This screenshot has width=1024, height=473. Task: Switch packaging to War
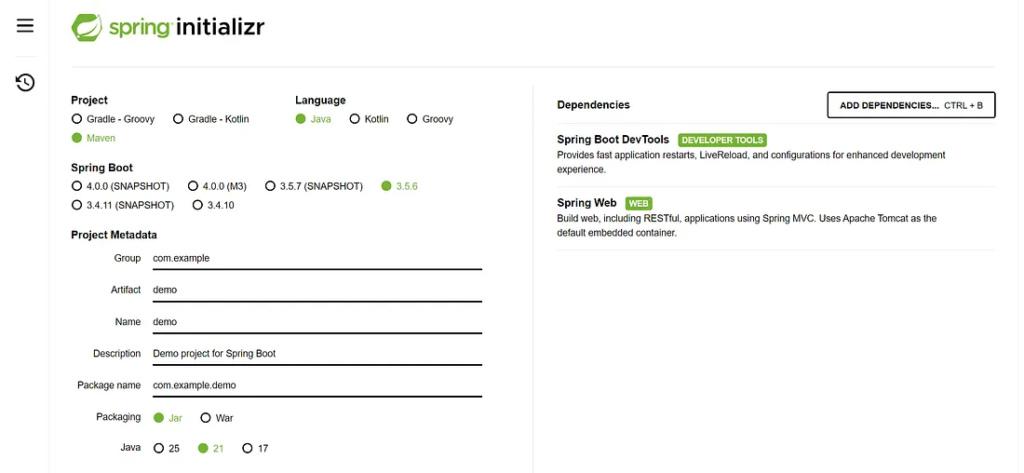(206, 418)
